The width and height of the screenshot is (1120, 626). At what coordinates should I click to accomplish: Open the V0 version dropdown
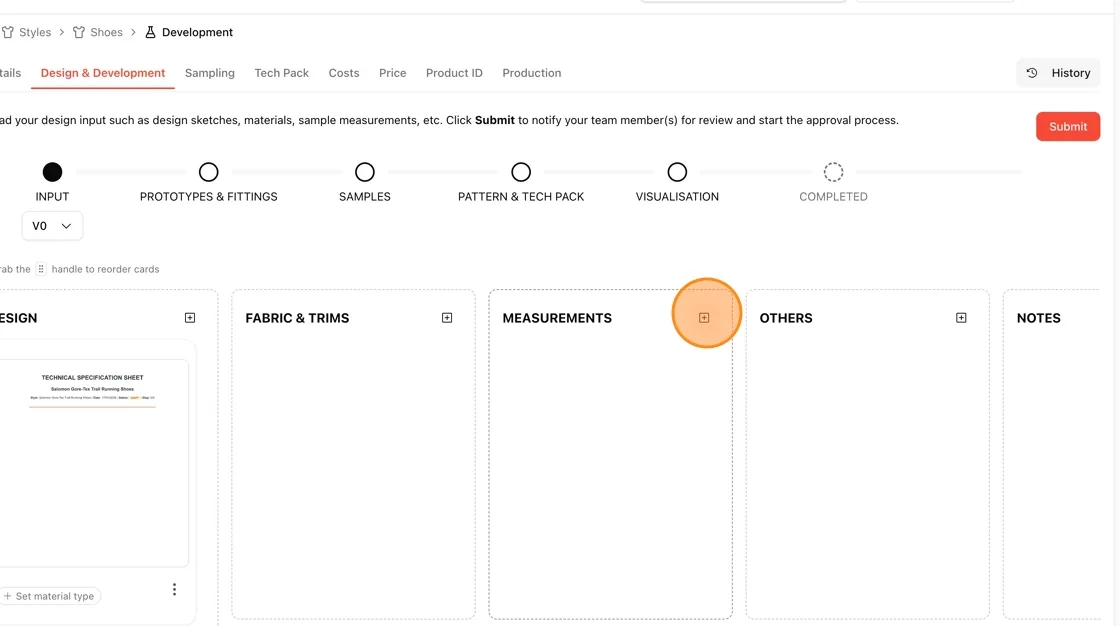[52, 226]
